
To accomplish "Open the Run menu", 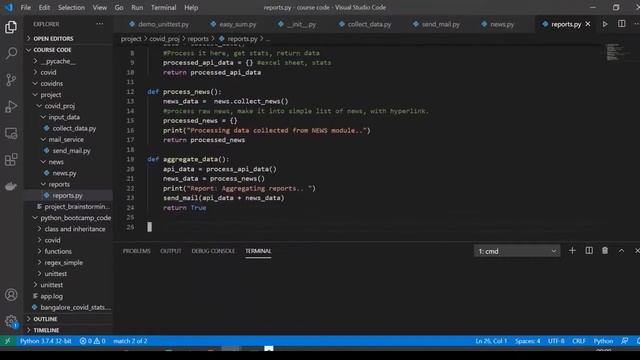I will 137,7.
